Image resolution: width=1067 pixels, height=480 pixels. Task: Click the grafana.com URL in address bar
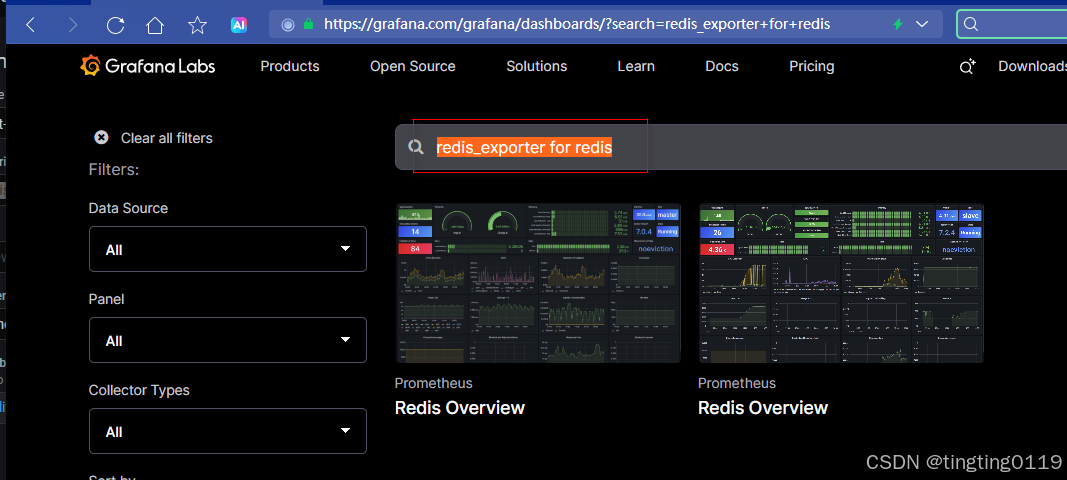pyautogui.click(x=577, y=25)
